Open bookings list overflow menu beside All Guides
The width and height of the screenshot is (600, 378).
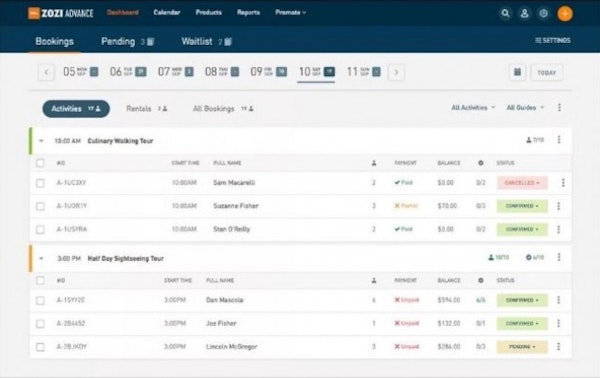559,108
